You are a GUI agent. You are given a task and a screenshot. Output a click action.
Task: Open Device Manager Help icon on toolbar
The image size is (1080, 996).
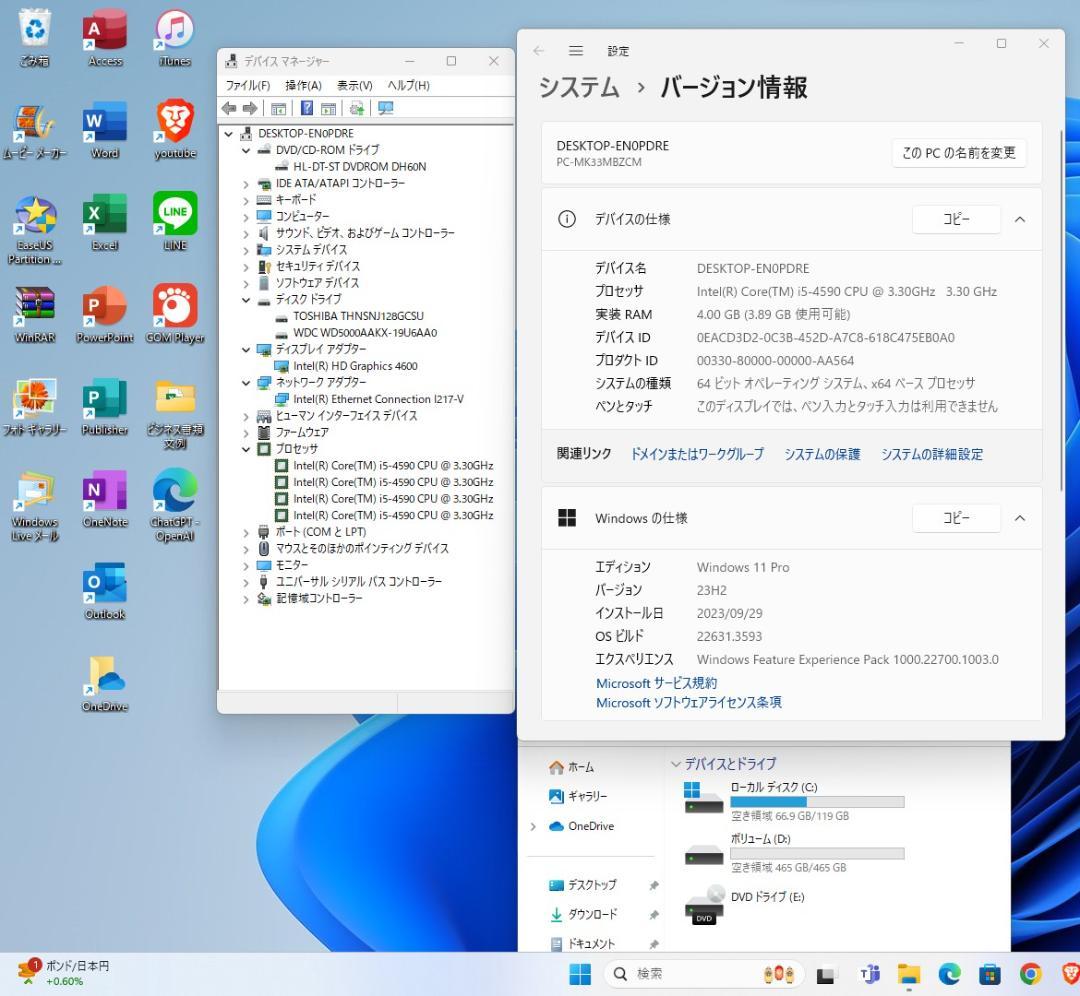(308, 108)
